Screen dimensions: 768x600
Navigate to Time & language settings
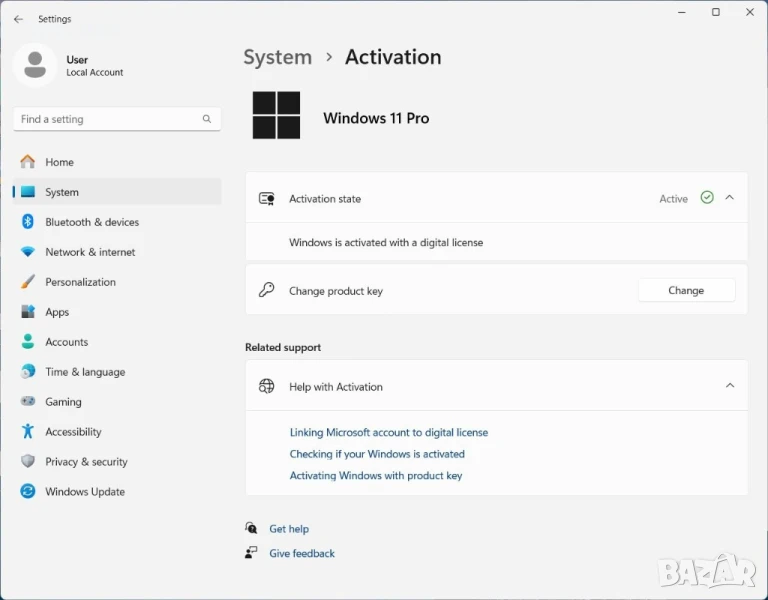(x=85, y=372)
